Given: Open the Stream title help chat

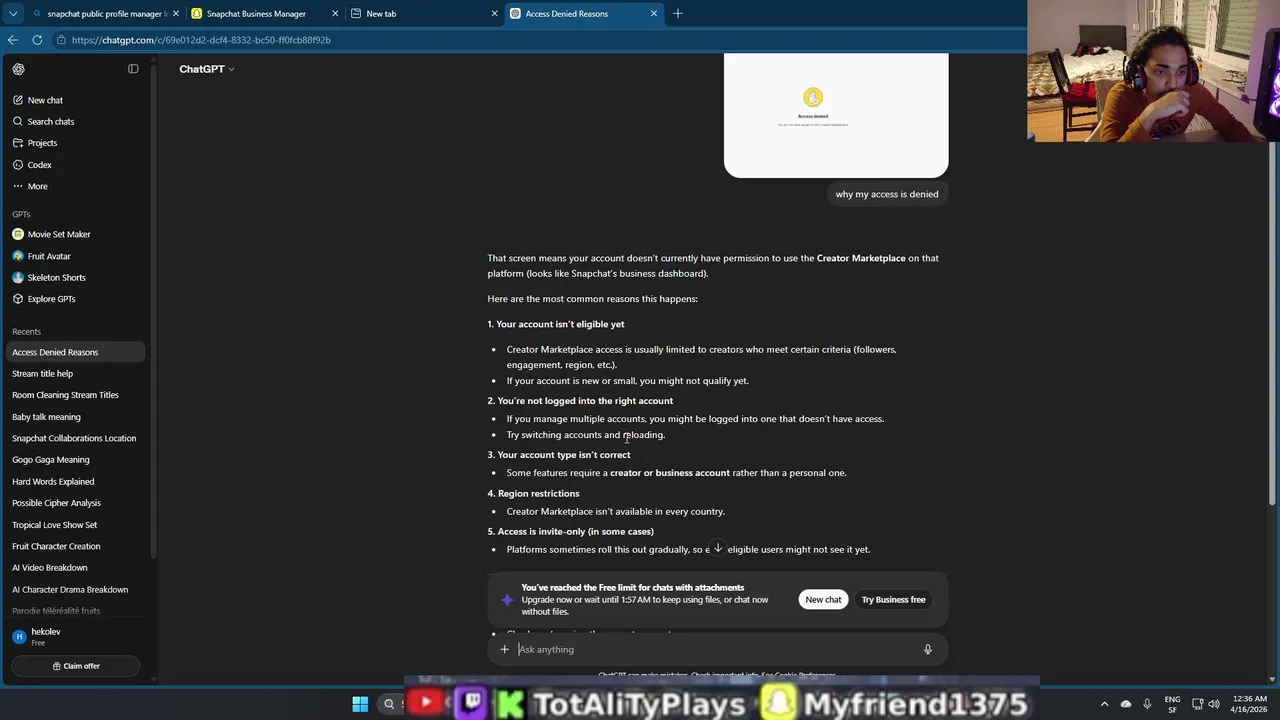Looking at the screenshot, I should [76, 373].
